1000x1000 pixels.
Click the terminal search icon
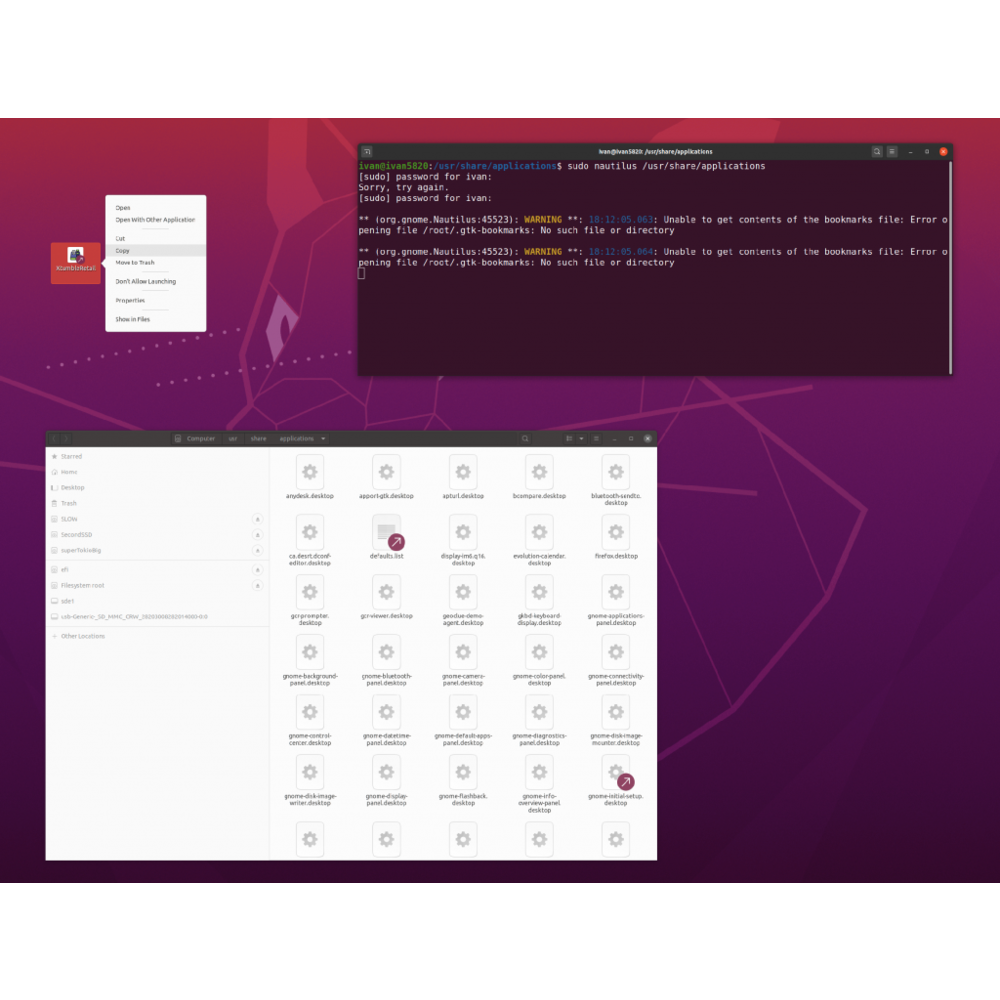[877, 151]
